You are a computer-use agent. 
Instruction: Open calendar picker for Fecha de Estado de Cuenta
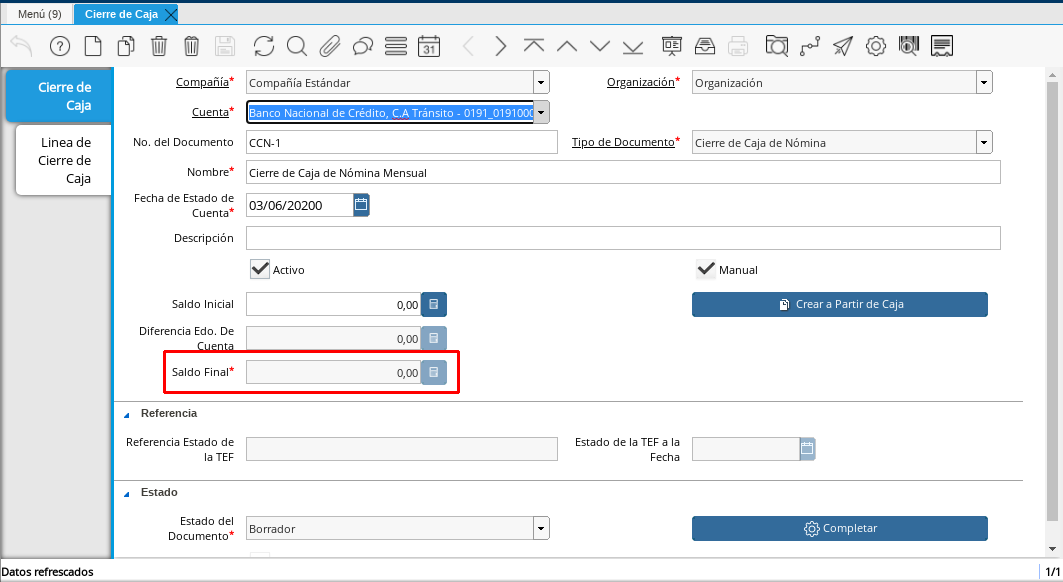pyautogui.click(x=361, y=205)
